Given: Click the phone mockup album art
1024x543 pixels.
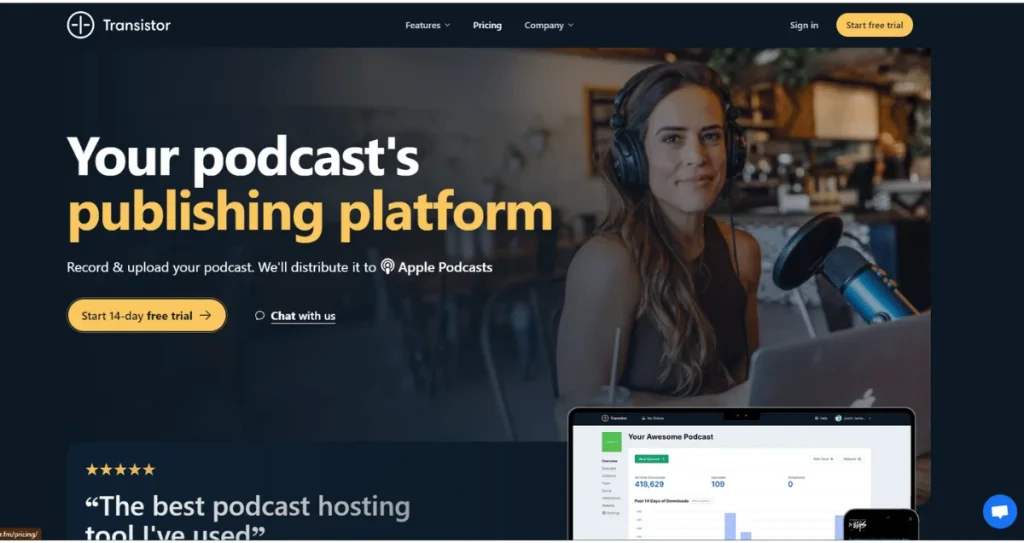Looking at the screenshot, I should pyautogui.click(x=857, y=525).
